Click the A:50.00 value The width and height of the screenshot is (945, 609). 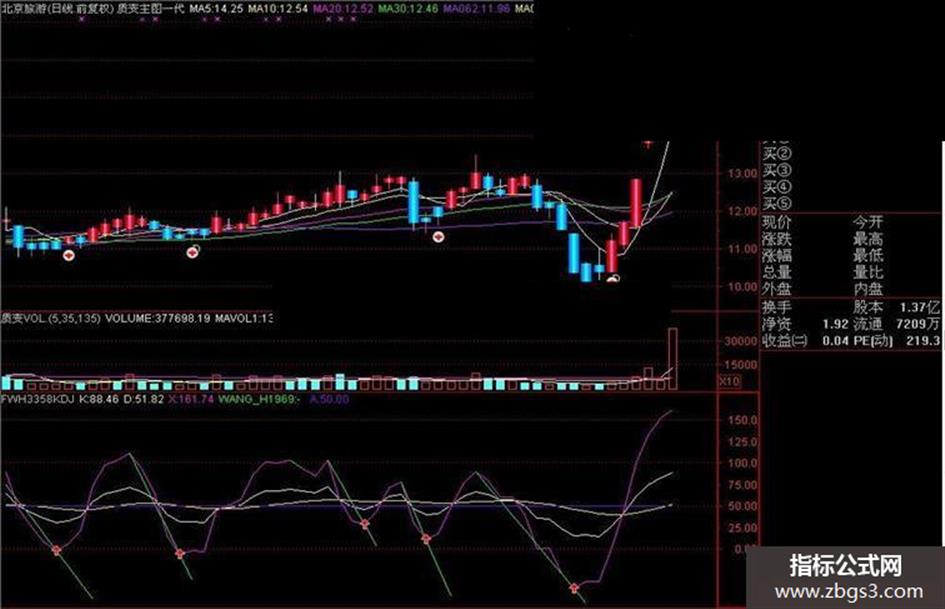point(329,399)
